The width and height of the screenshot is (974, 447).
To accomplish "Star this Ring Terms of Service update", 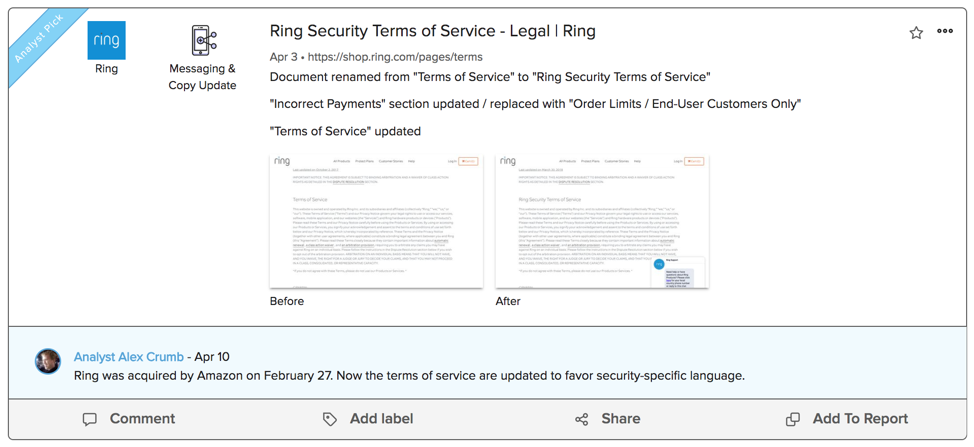I will [x=916, y=33].
